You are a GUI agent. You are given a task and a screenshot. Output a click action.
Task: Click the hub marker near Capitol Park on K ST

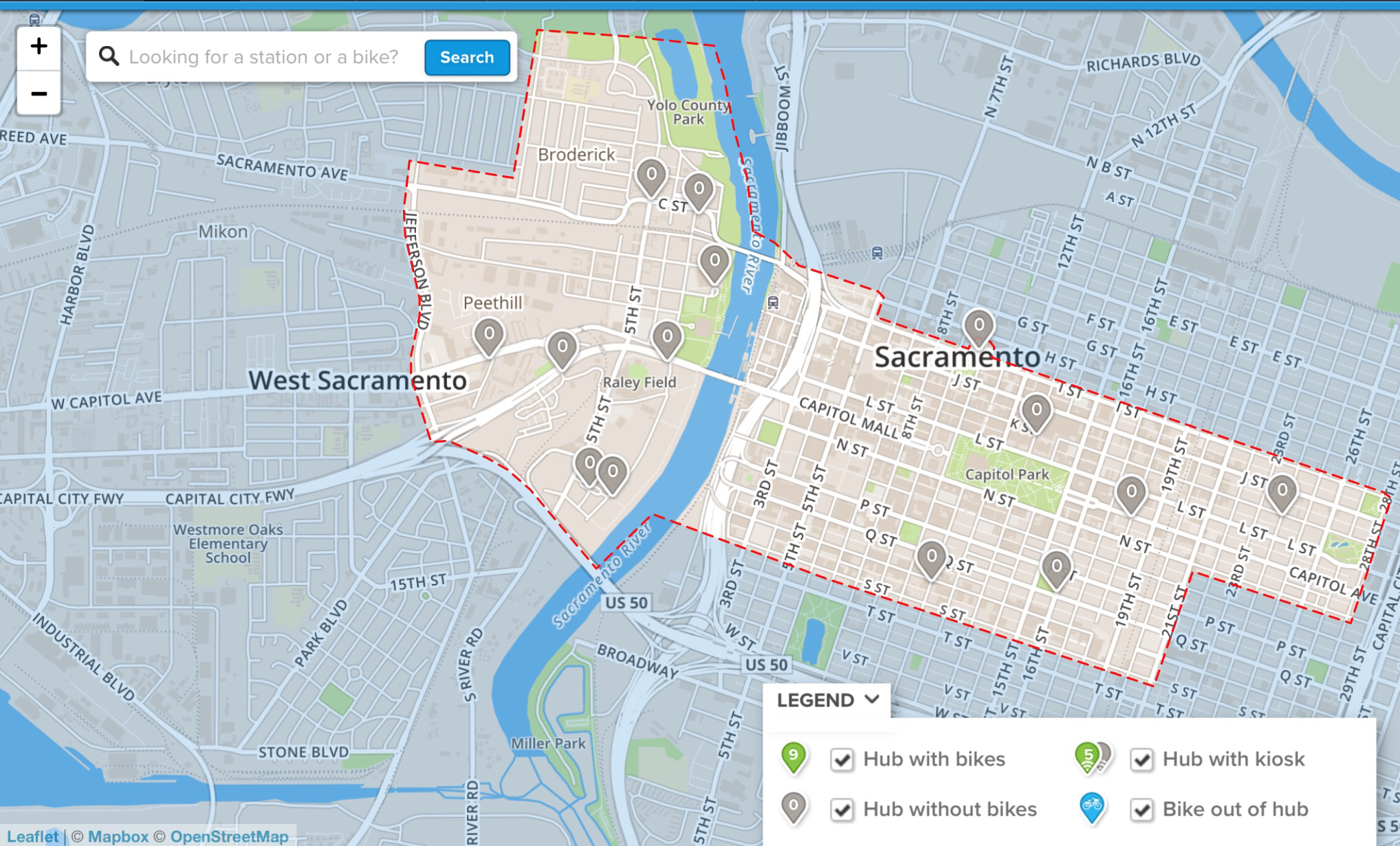point(1036,412)
